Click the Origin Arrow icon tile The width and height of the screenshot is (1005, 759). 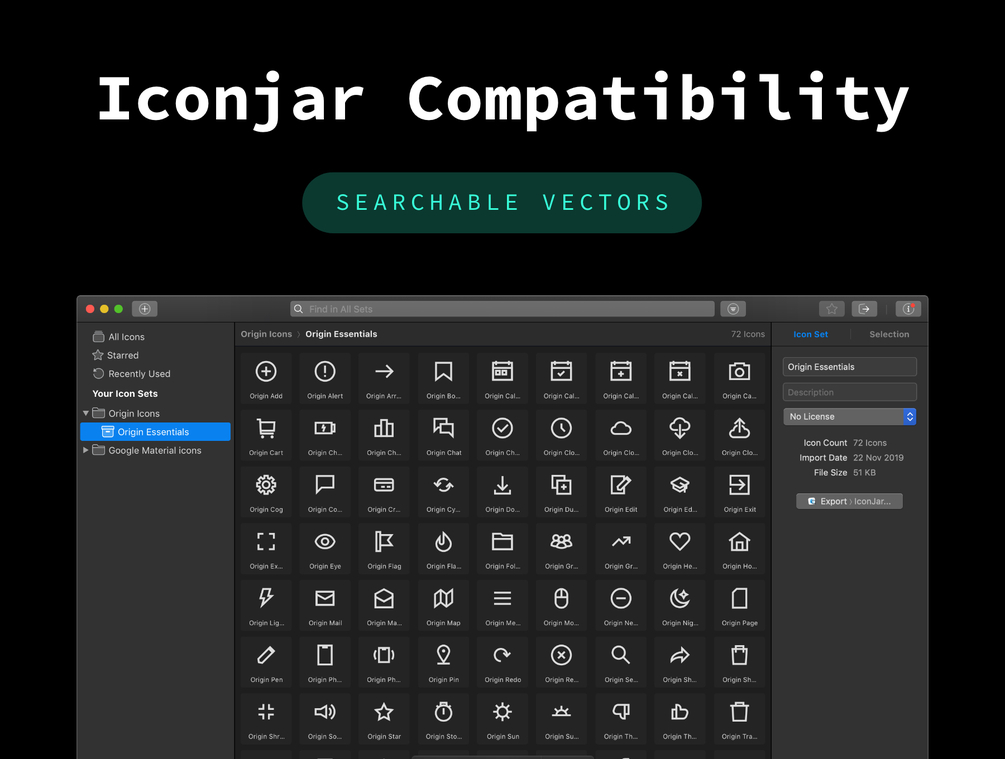(384, 378)
